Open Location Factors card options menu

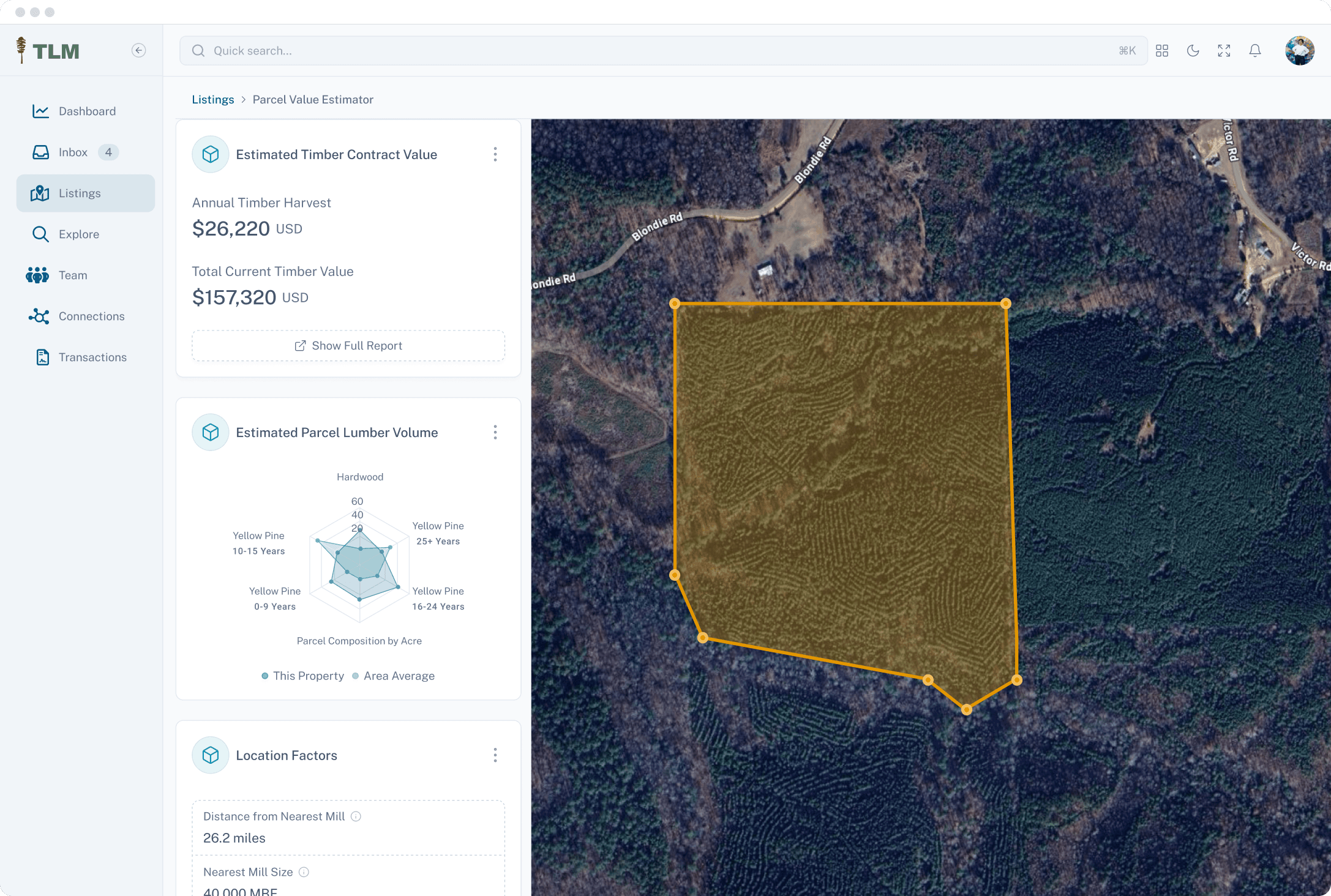(495, 755)
